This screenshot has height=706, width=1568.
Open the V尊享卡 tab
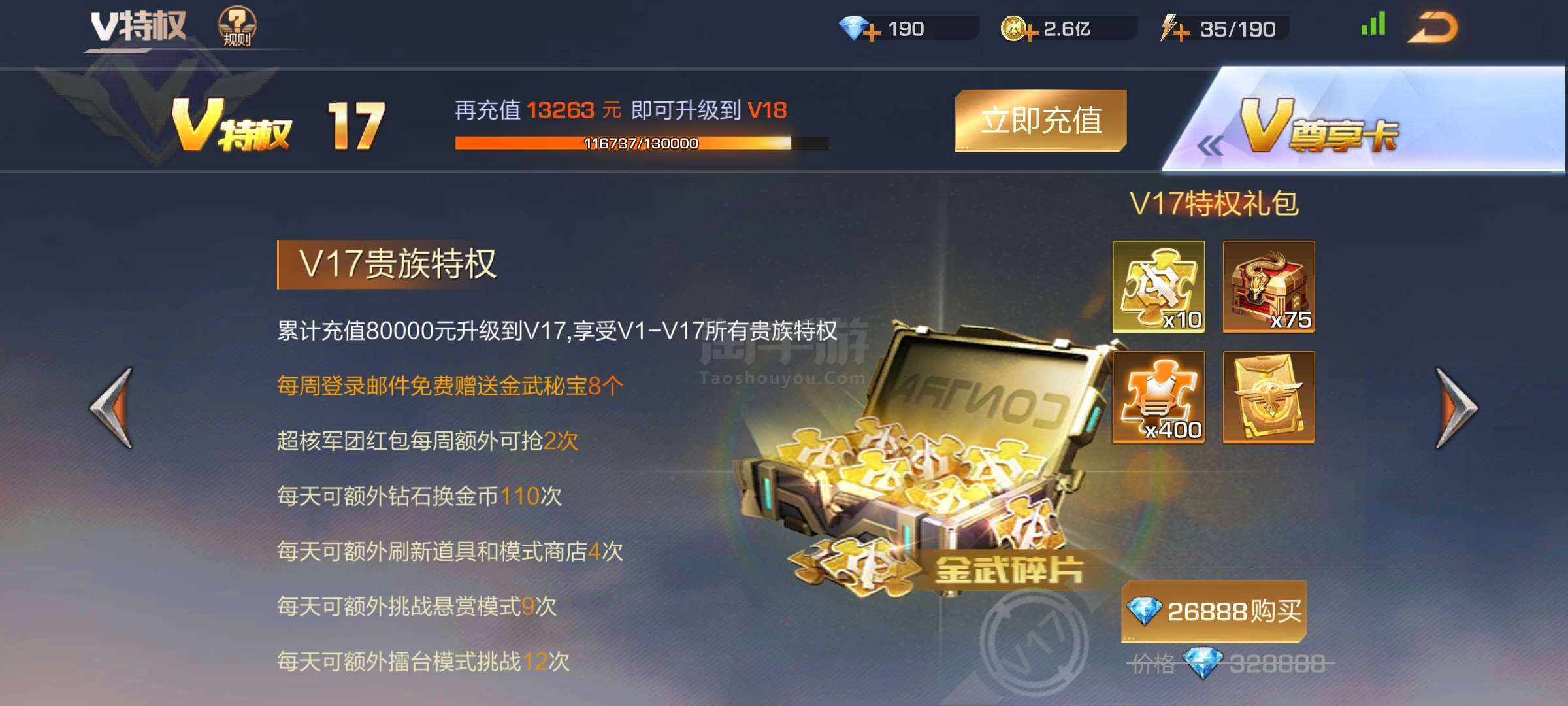click(x=1365, y=120)
